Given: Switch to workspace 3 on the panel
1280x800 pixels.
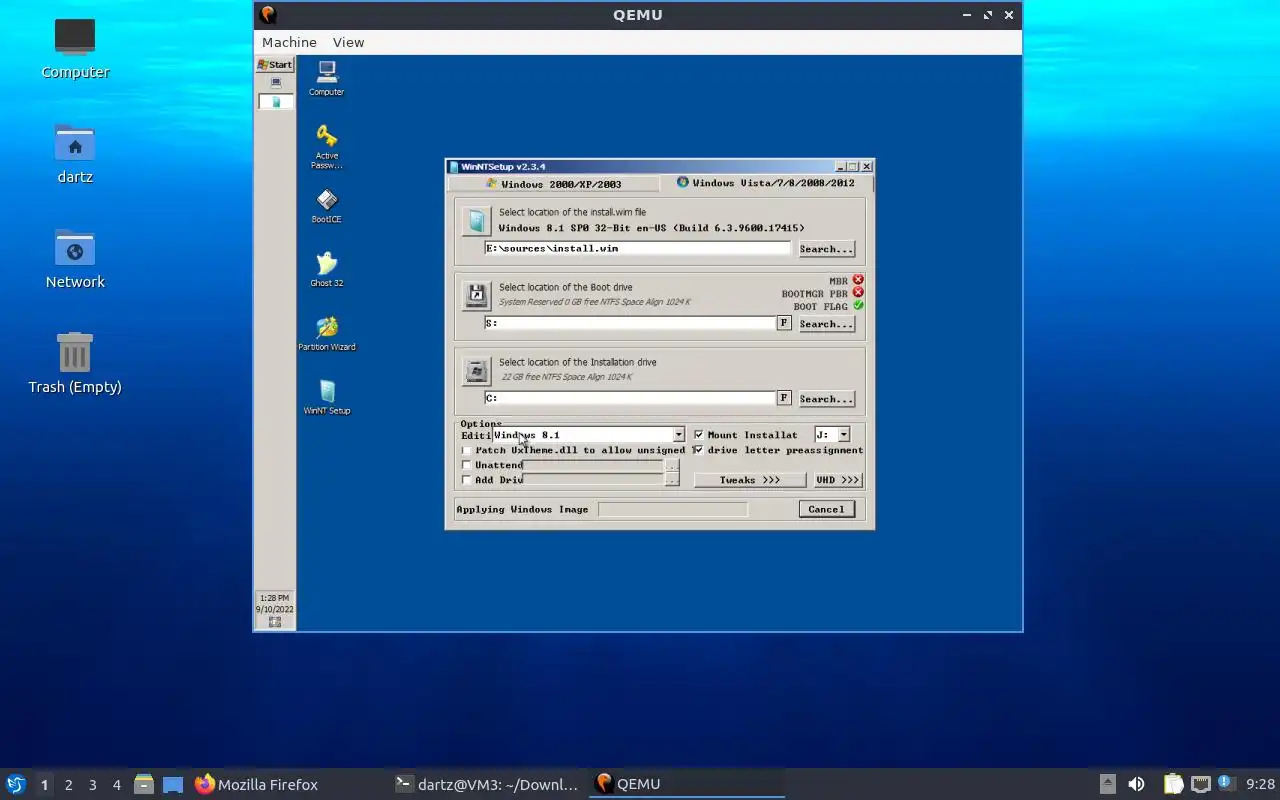Looking at the screenshot, I should coord(92,785).
